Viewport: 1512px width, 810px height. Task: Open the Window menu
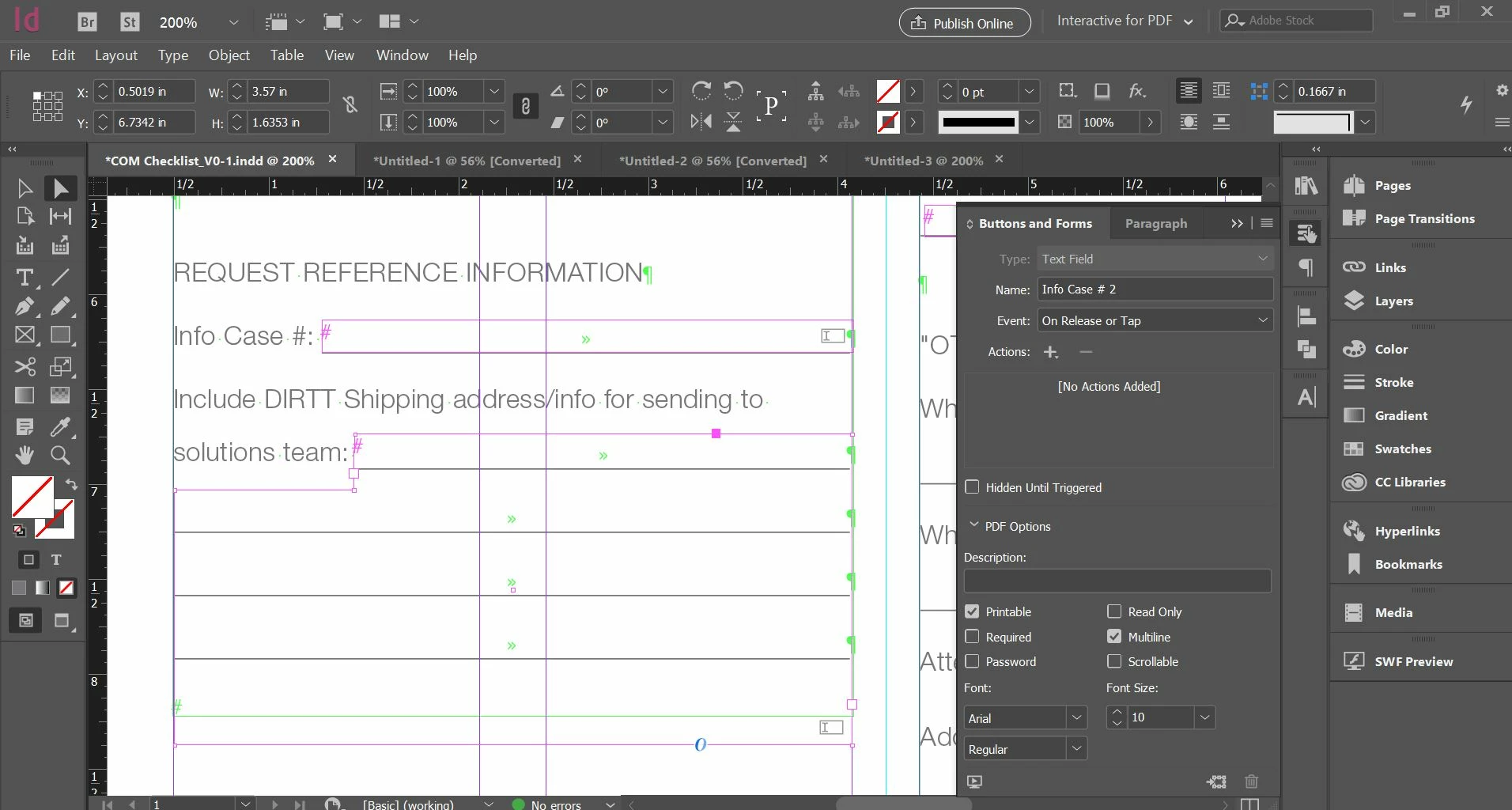coord(403,55)
